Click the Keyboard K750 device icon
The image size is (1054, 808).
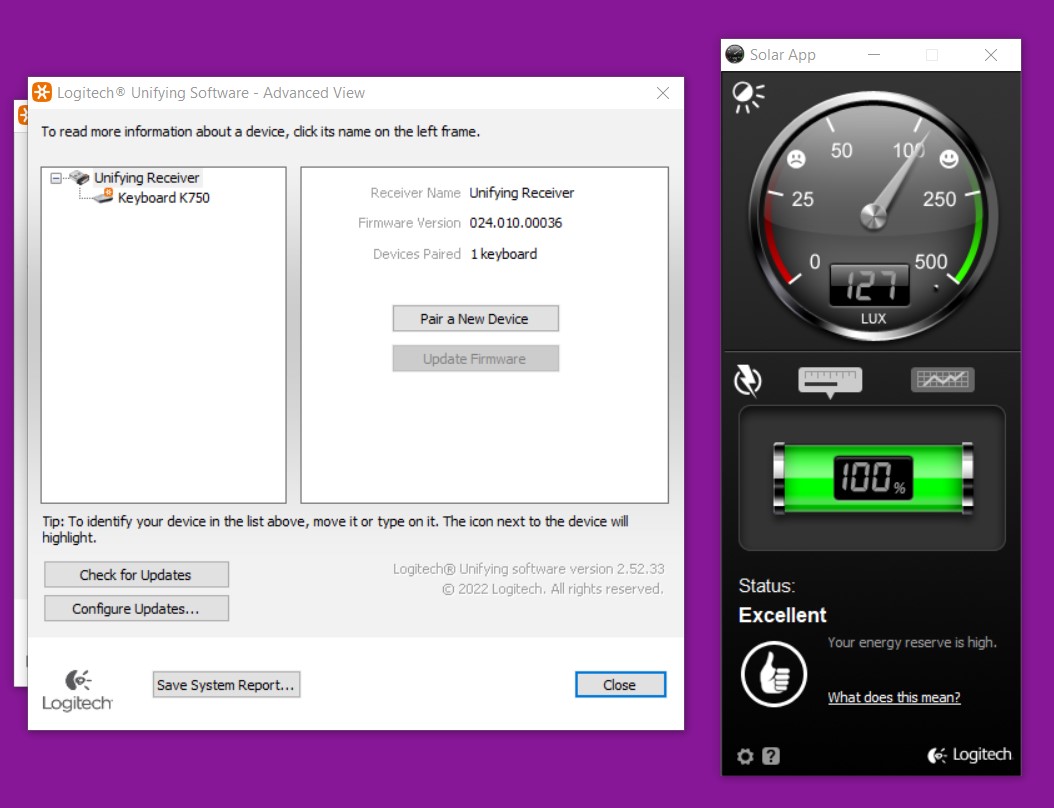pyautogui.click(x=103, y=197)
